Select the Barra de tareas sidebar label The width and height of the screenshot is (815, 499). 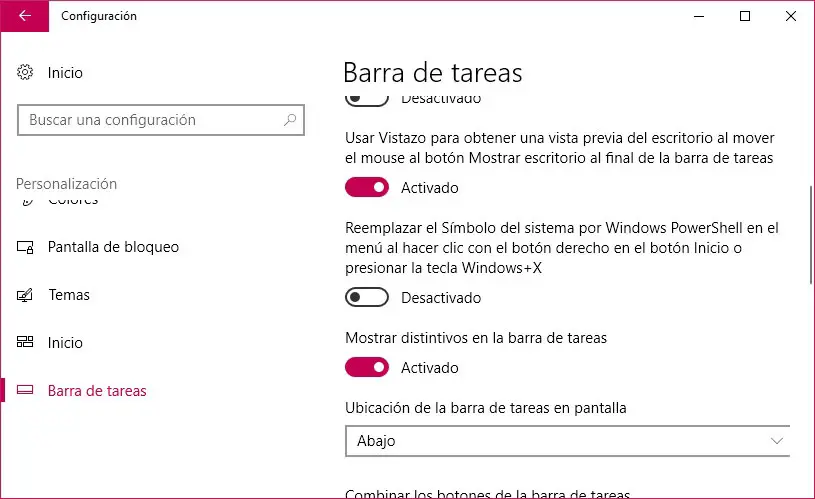(x=97, y=391)
